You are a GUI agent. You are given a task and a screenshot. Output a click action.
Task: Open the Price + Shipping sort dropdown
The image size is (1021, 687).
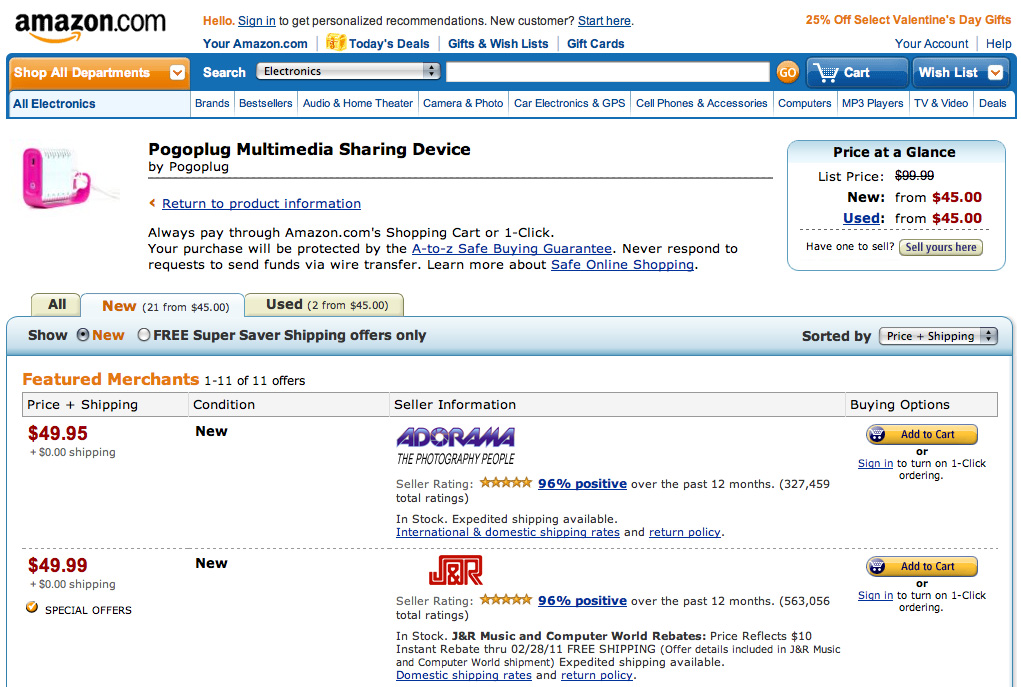click(x=937, y=336)
